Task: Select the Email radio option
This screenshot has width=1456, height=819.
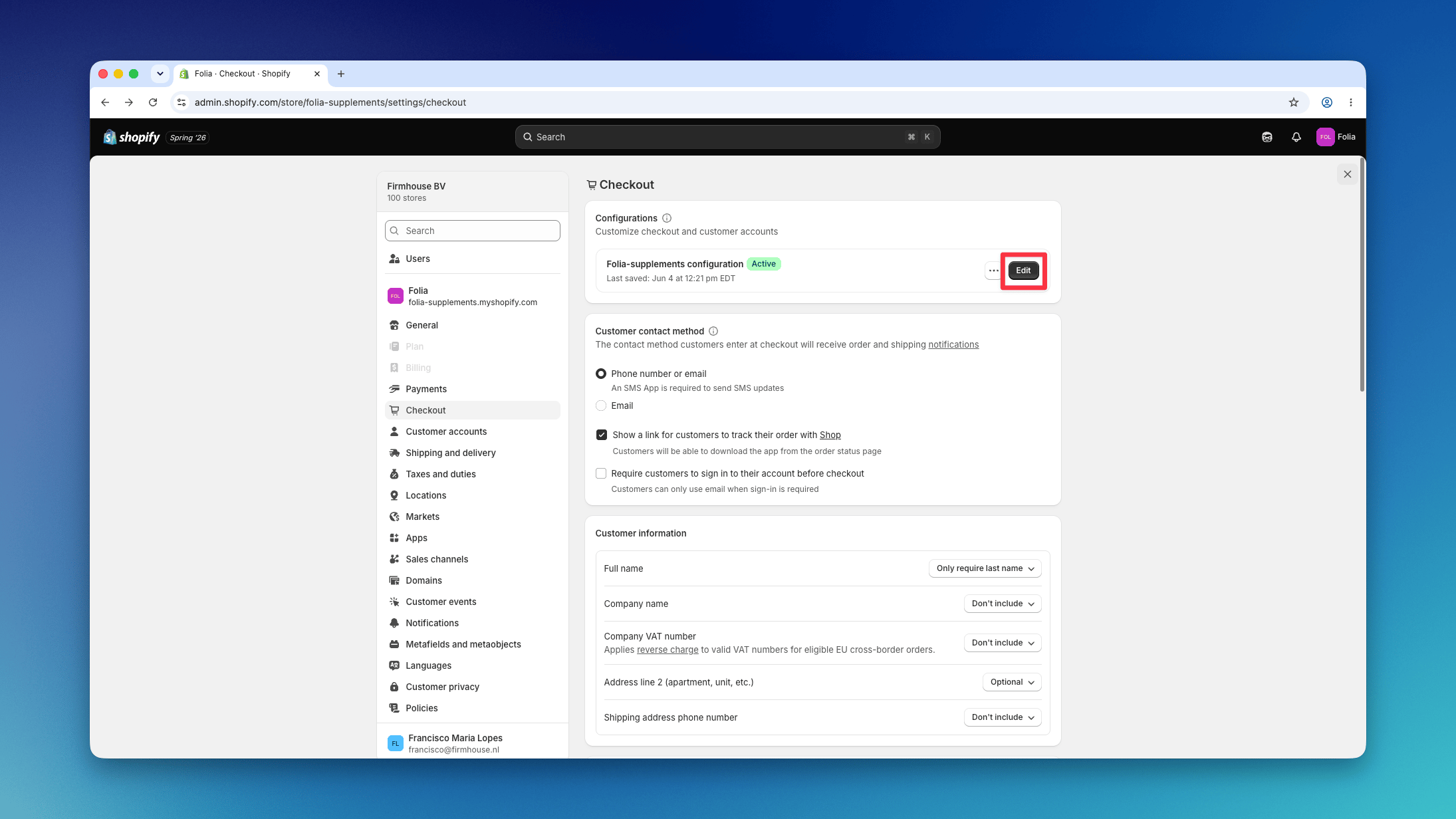Action: coord(601,406)
